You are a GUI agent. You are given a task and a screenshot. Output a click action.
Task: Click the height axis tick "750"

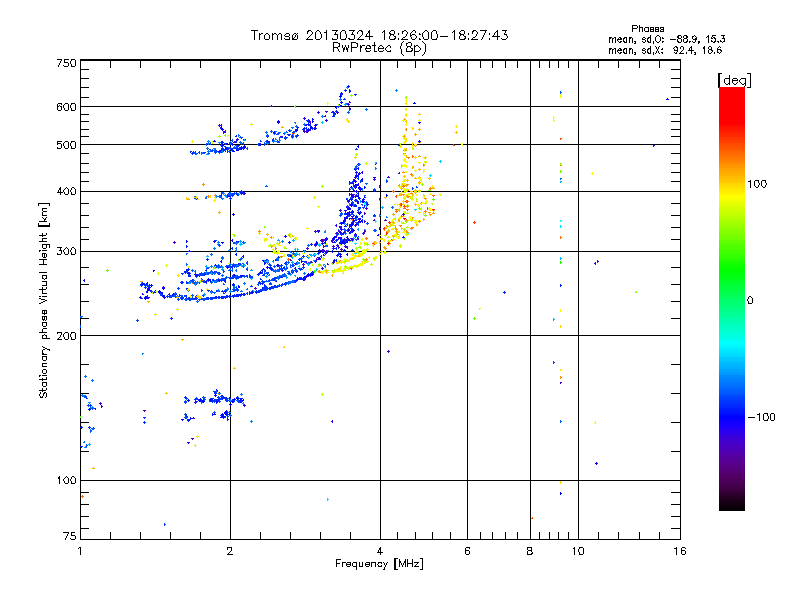(66, 63)
